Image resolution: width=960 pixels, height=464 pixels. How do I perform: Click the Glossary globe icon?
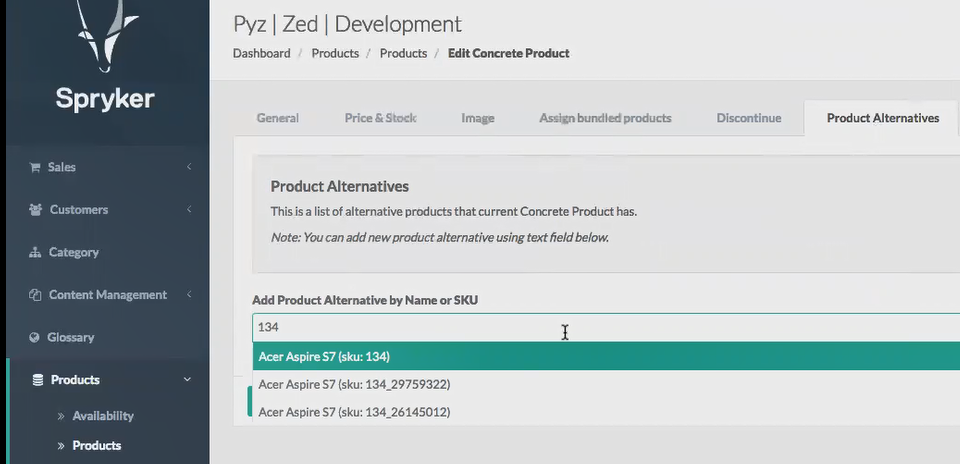pyautogui.click(x=36, y=338)
